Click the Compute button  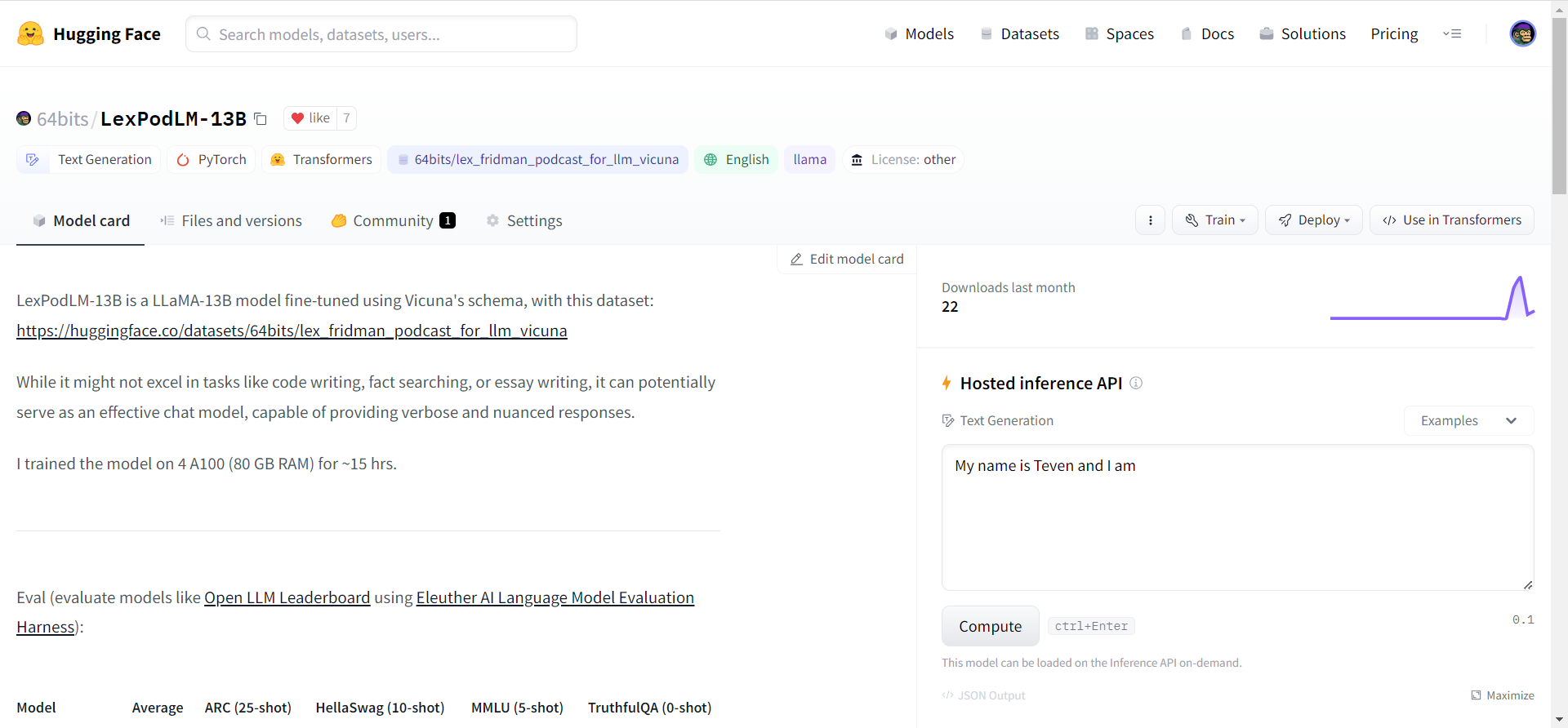990,626
